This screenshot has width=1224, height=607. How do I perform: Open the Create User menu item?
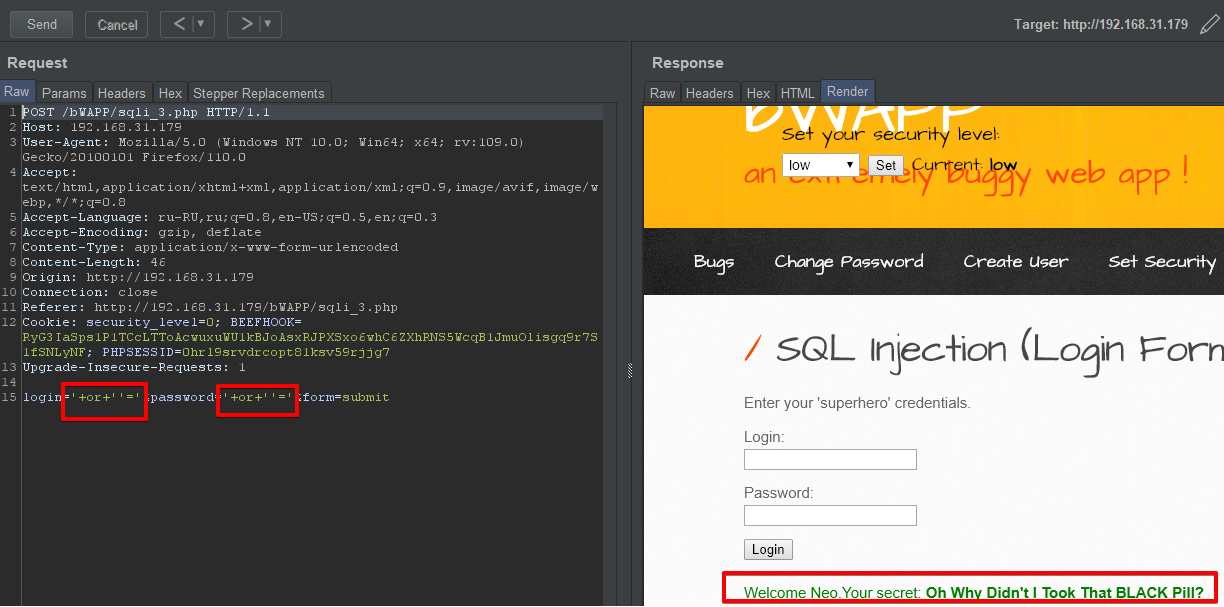[1016, 262]
